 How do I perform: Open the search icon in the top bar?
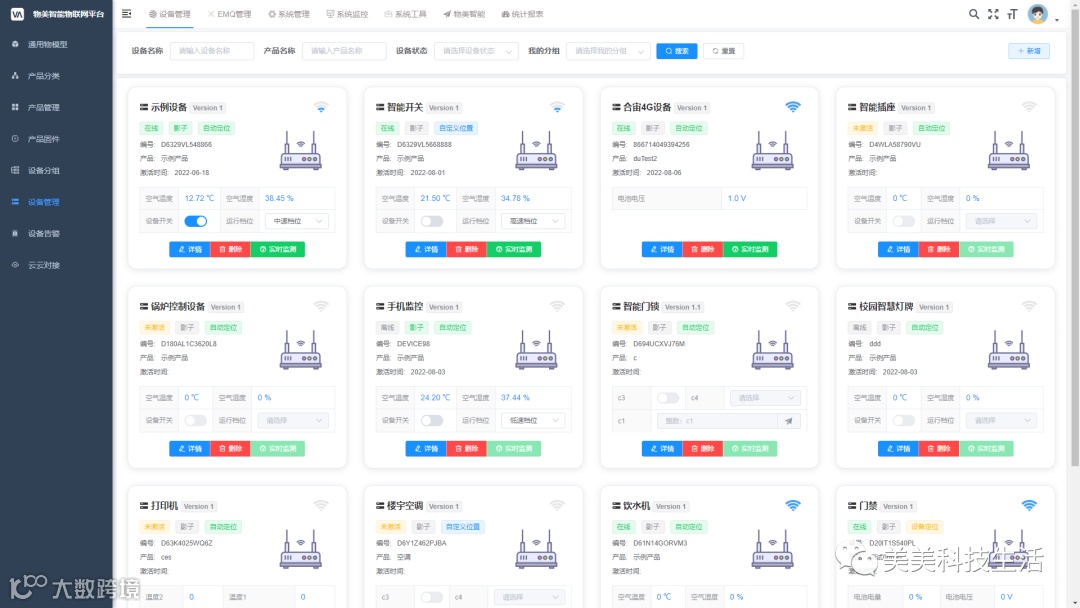coord(973,14)
